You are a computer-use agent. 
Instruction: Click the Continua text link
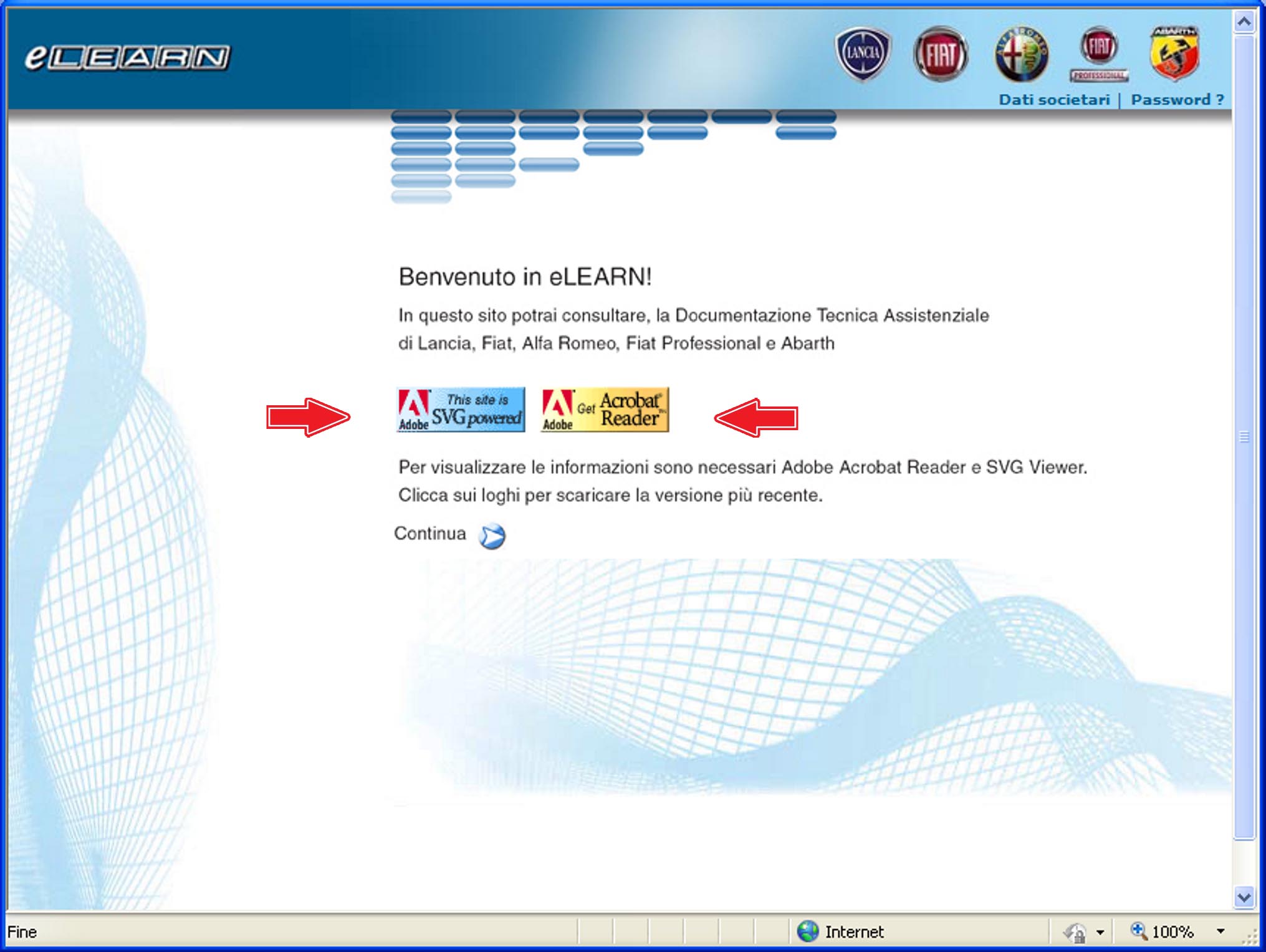(x=429, y=534)
